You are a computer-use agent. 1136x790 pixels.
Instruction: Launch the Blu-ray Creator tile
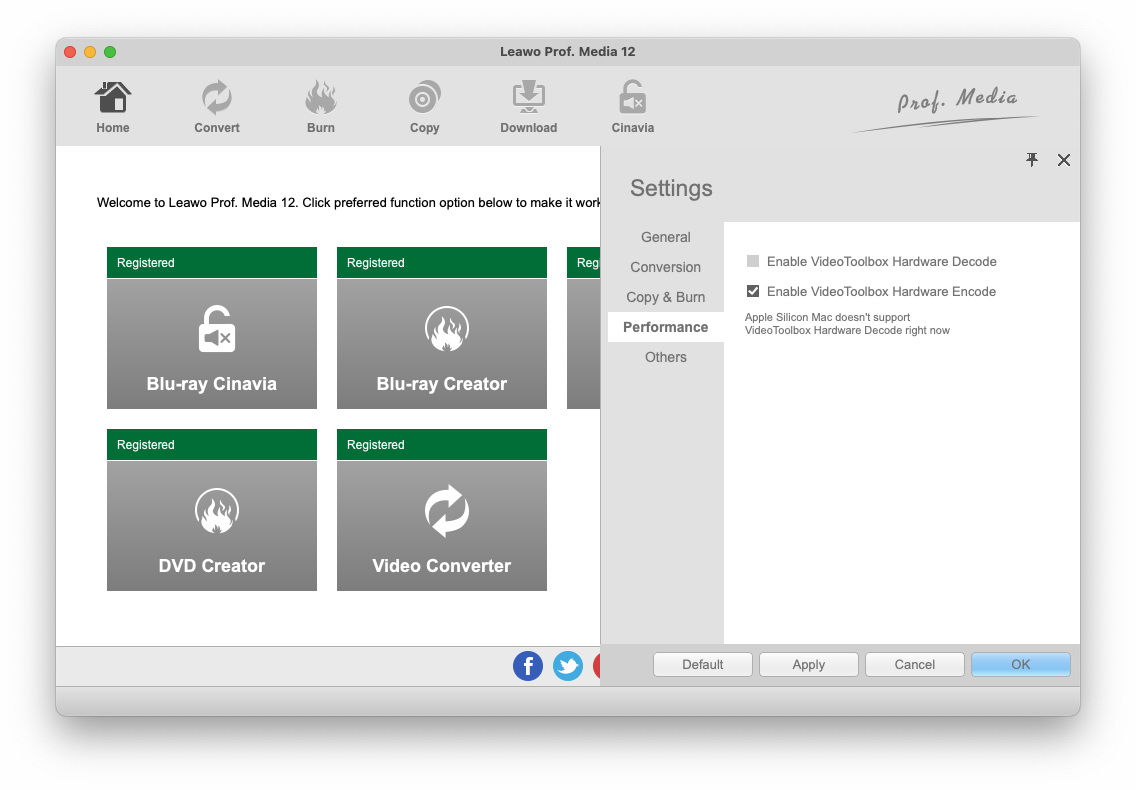click(442, 344)
